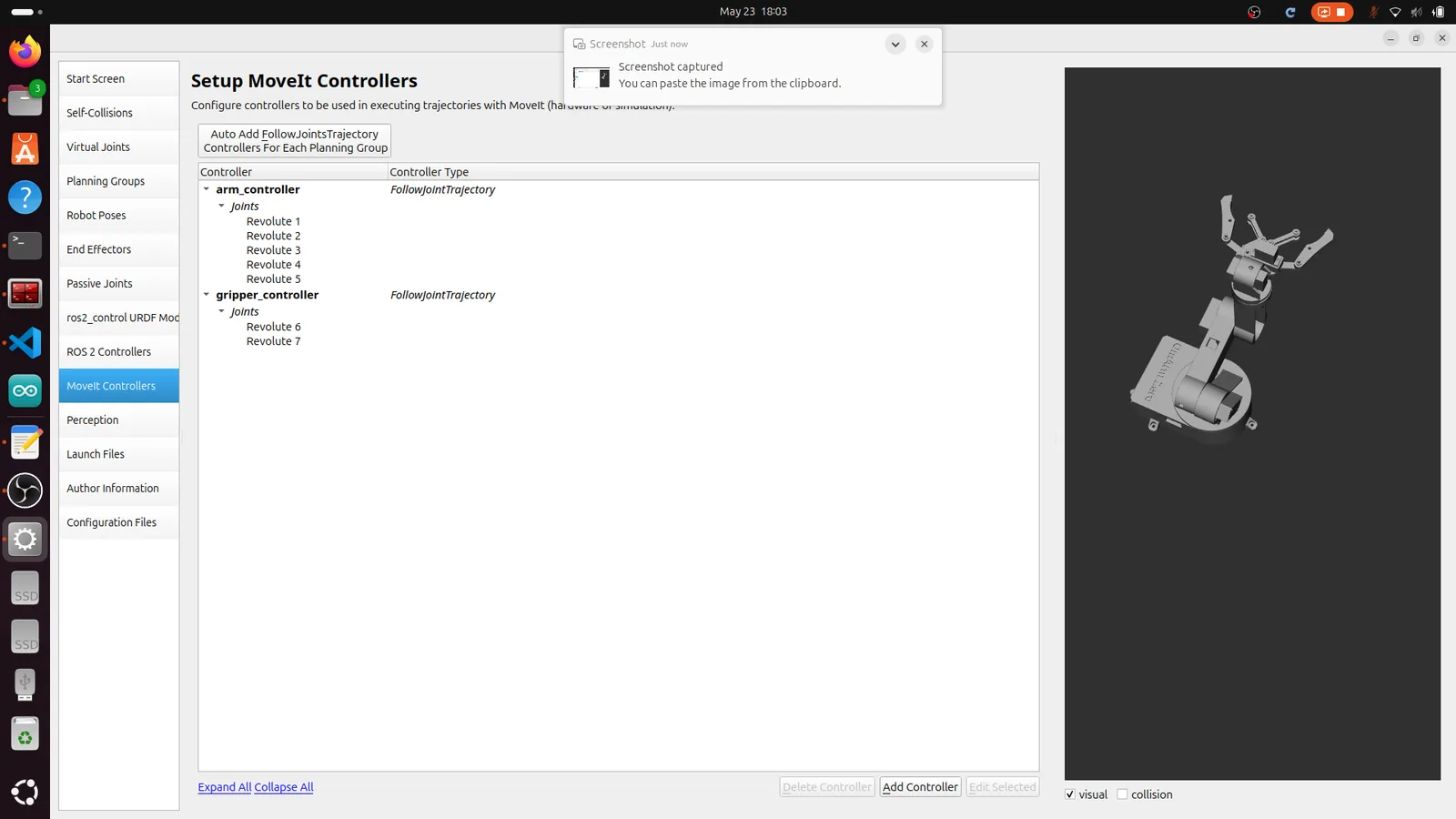Go to the Self-Collisions tab
This screenshot has width=1456, height=819.
[x=118, y=113]
